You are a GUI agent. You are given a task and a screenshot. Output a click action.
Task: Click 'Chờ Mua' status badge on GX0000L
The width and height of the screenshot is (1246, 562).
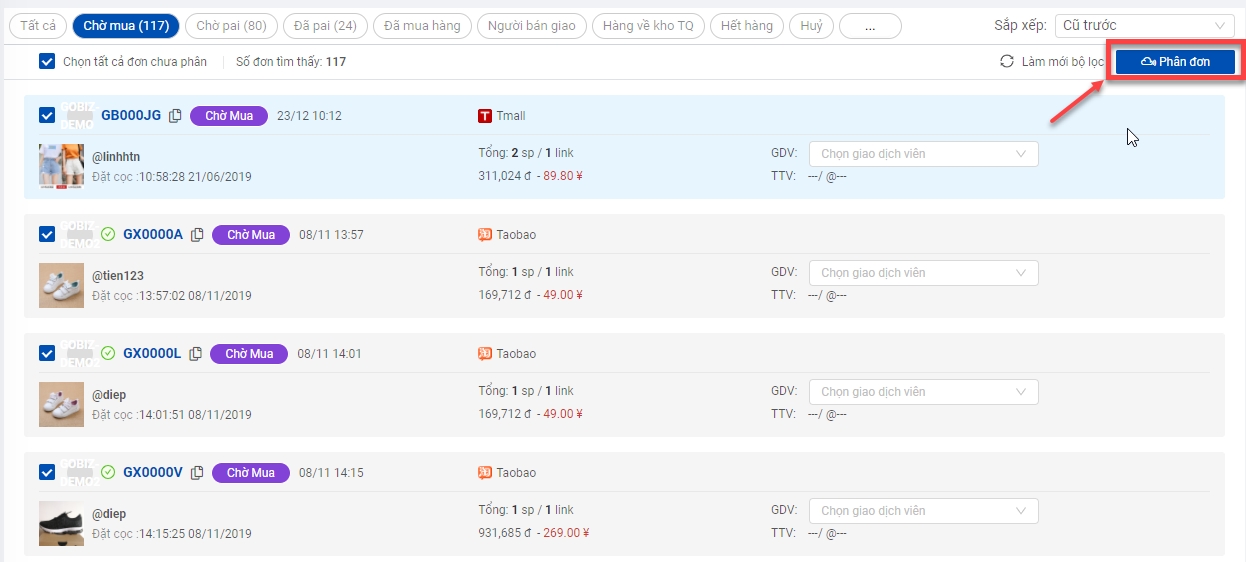pyautogui.click(x=249, y=354)
